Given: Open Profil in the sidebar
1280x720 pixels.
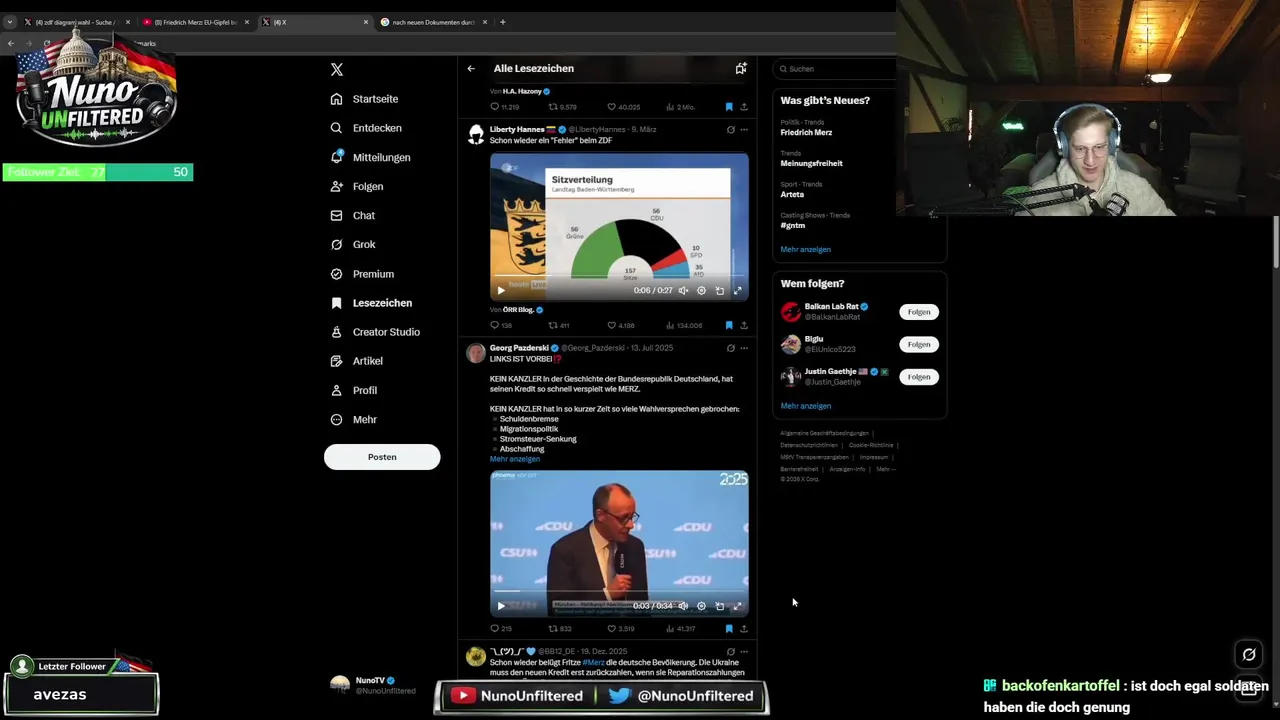Looking at the screenshot, I should (x=353, y=390).
